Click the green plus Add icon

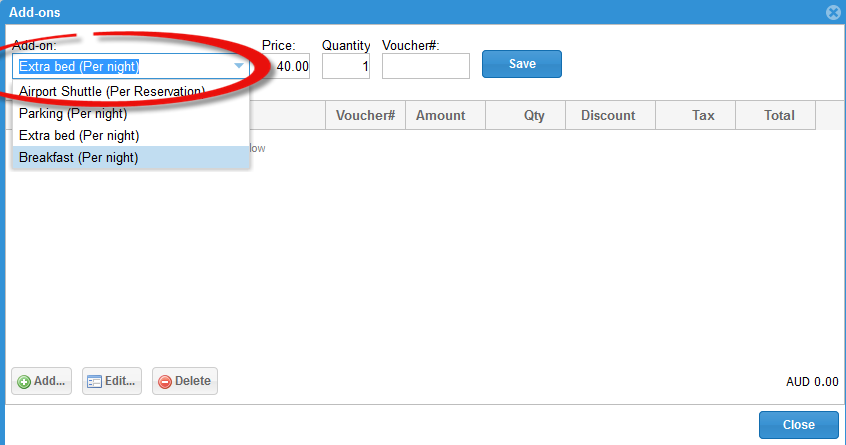25,382
